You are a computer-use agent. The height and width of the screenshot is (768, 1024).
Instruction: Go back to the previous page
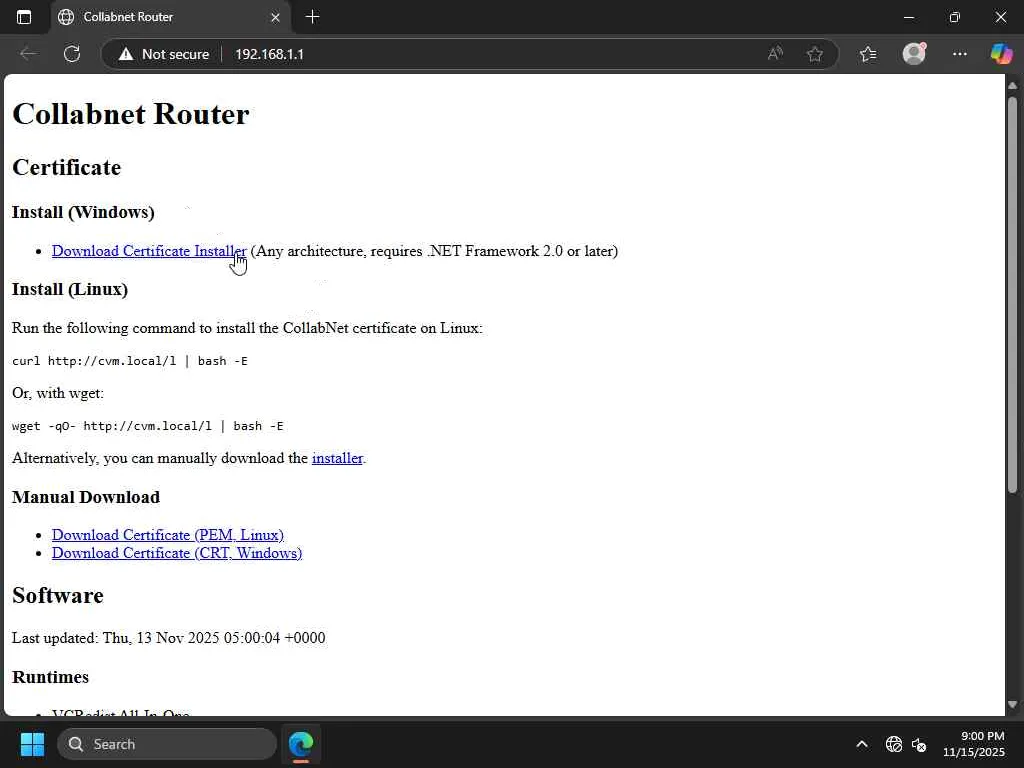click(28, 54)
